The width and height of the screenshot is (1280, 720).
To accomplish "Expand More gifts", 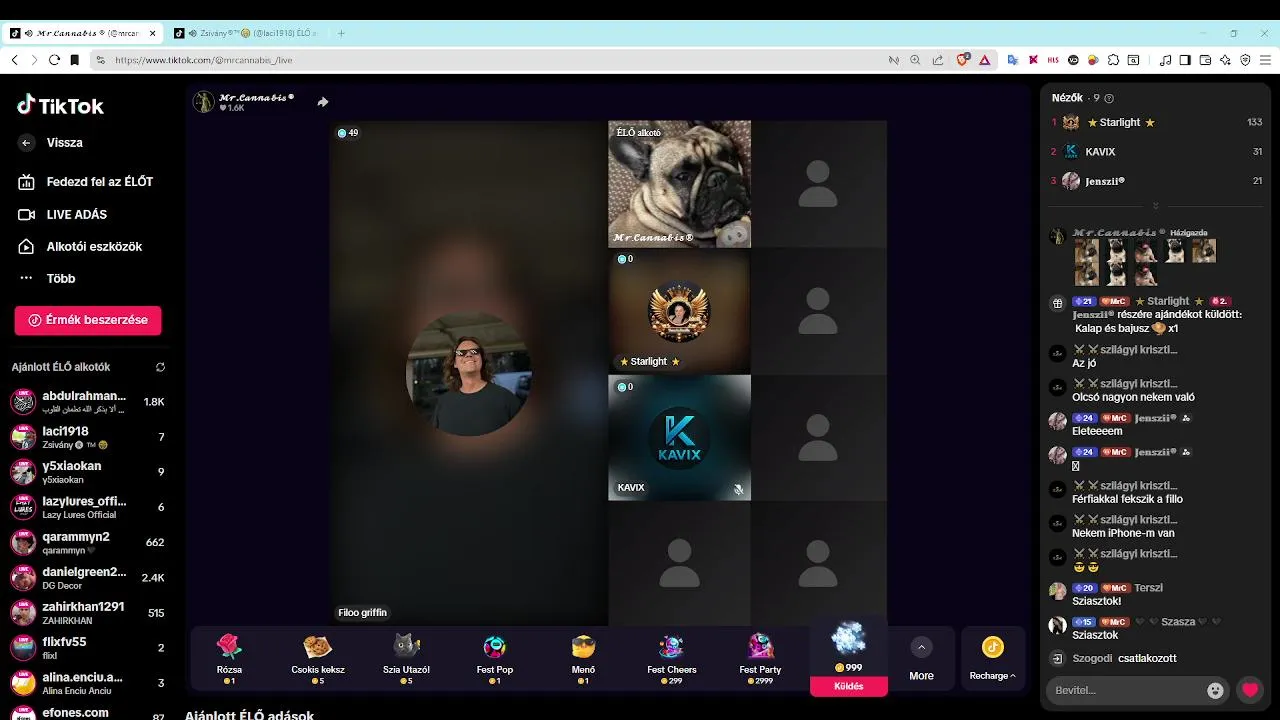I will click(921, 659).
